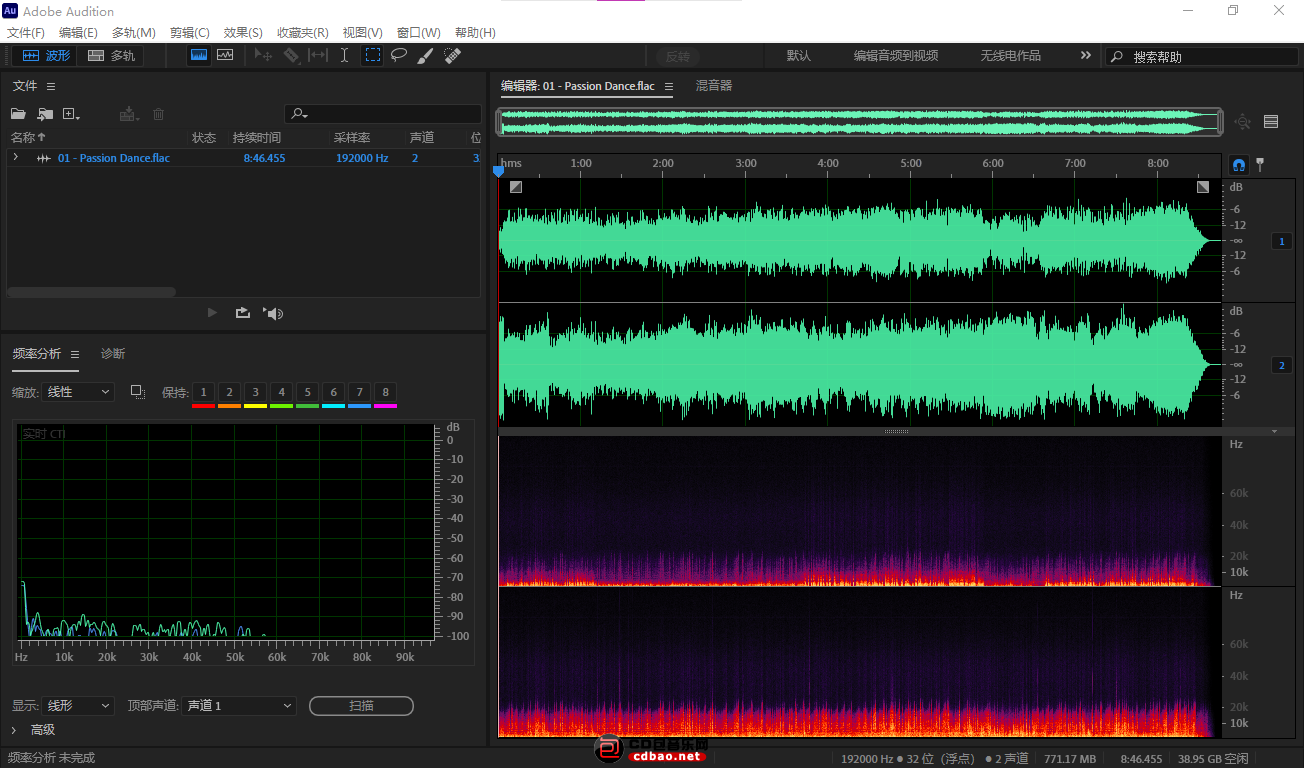Click the 搜索帮助 search field
The width and height of the screenshot is (1304, 768).
coord(1201,57)
